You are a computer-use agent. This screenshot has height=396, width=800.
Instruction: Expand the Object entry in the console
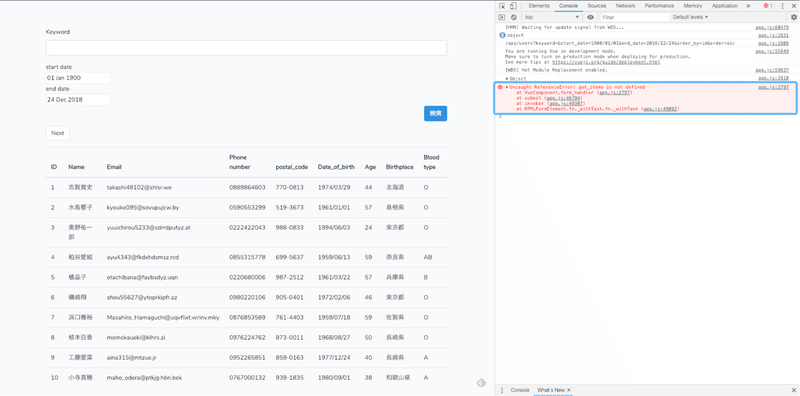coord(507,79)
